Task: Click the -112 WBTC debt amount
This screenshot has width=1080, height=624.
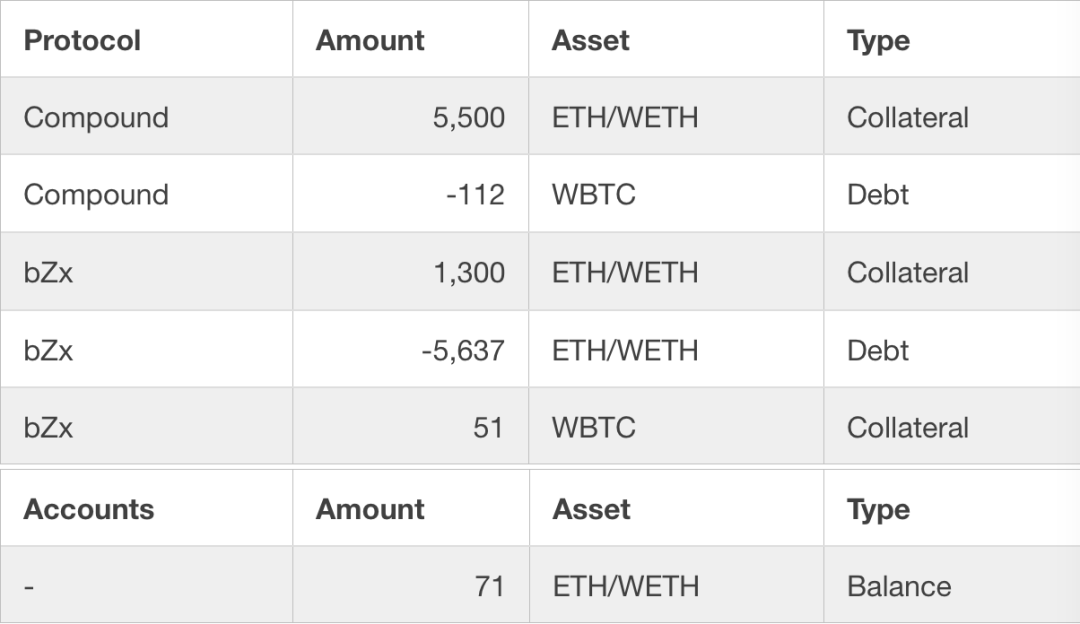Action: [x=475, y=194]
